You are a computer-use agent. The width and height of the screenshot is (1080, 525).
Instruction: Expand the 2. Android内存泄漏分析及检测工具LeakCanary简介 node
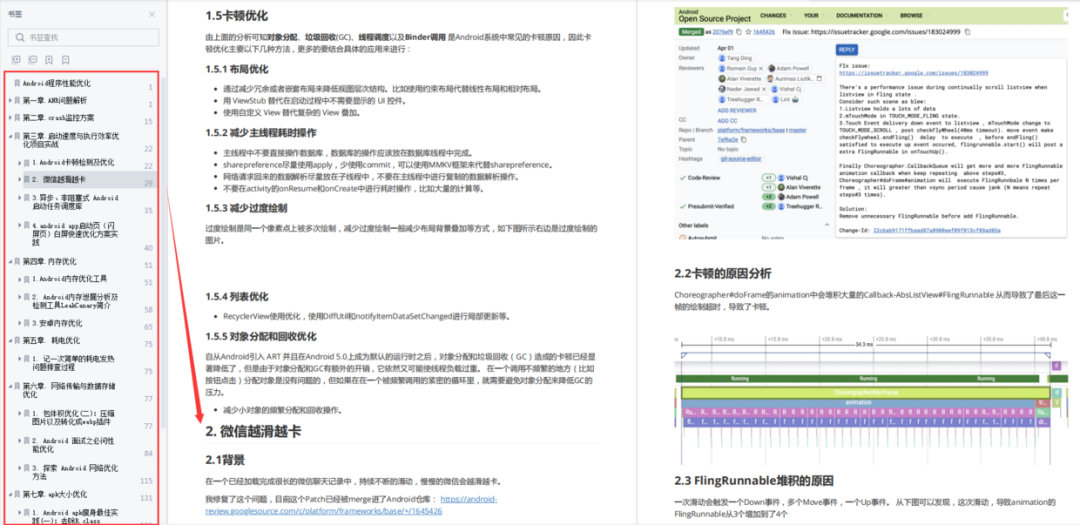click(19, 297)
